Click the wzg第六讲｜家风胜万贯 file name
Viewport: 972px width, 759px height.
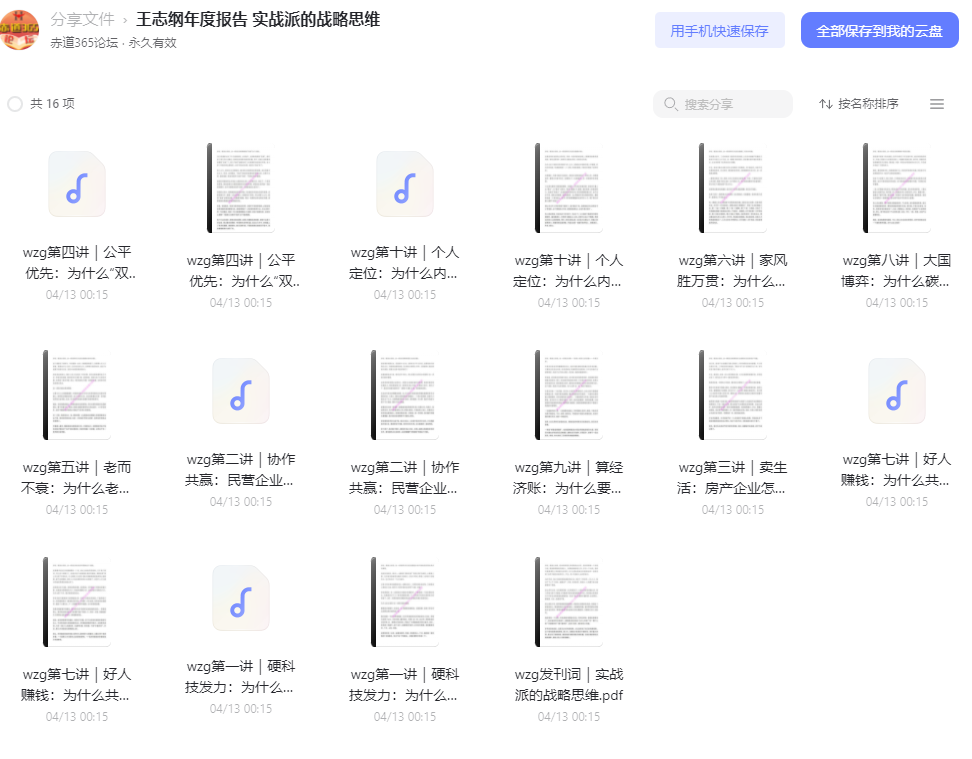tap(733, 271)
